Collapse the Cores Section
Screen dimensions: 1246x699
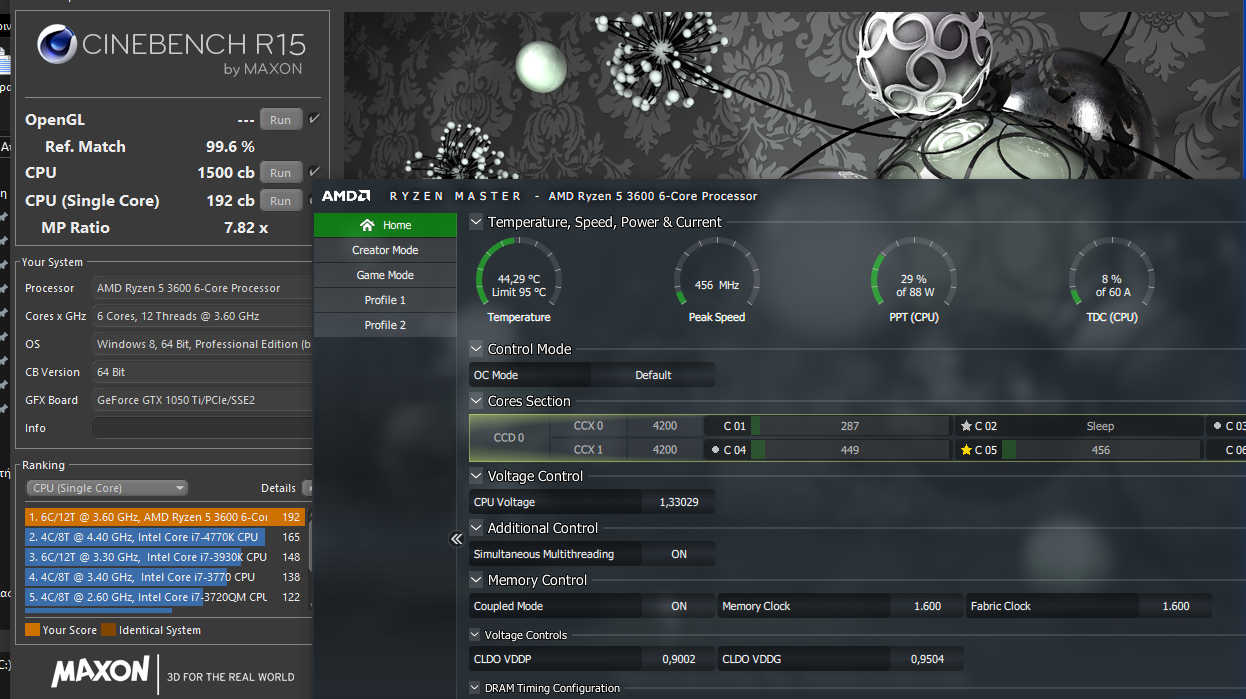(476, 401)
